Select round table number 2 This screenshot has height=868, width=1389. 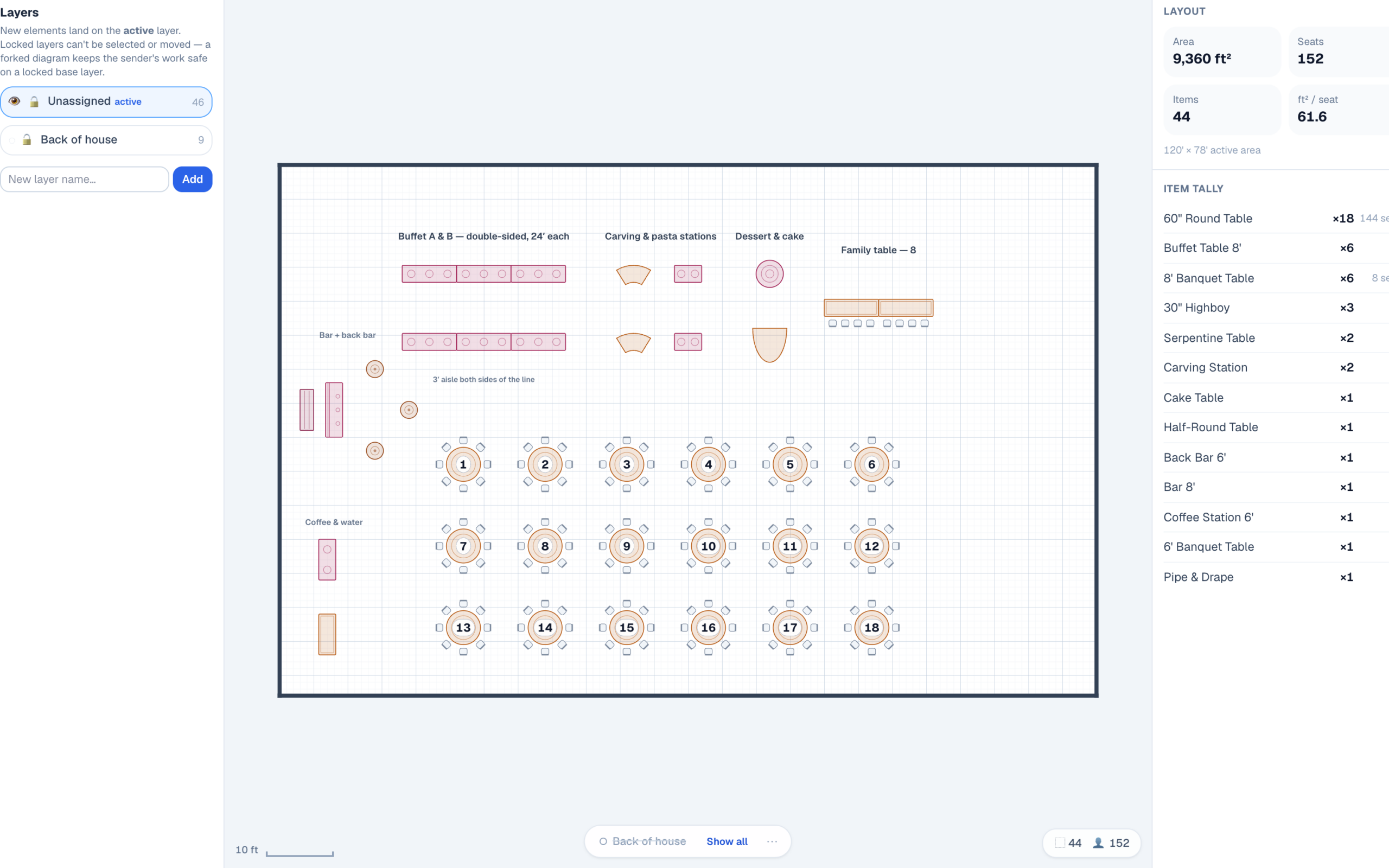coord(545,464)
